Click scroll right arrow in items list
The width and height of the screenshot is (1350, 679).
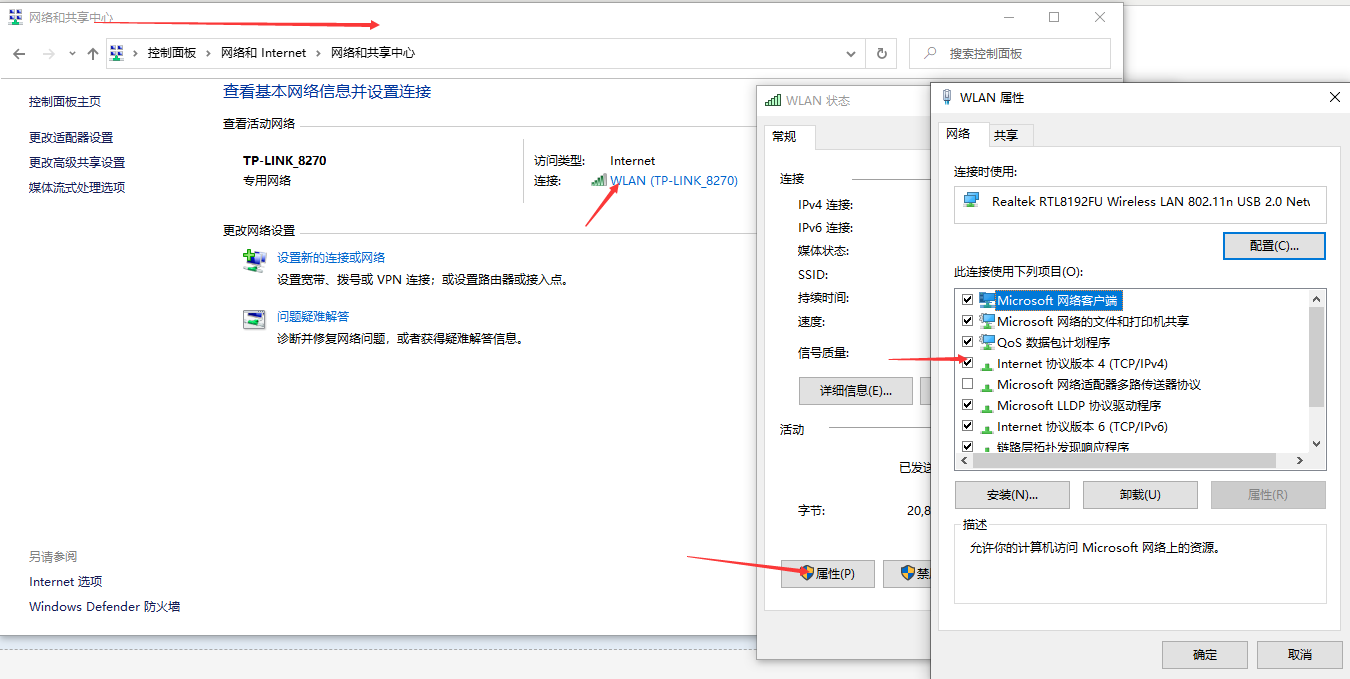point(1300,461)
